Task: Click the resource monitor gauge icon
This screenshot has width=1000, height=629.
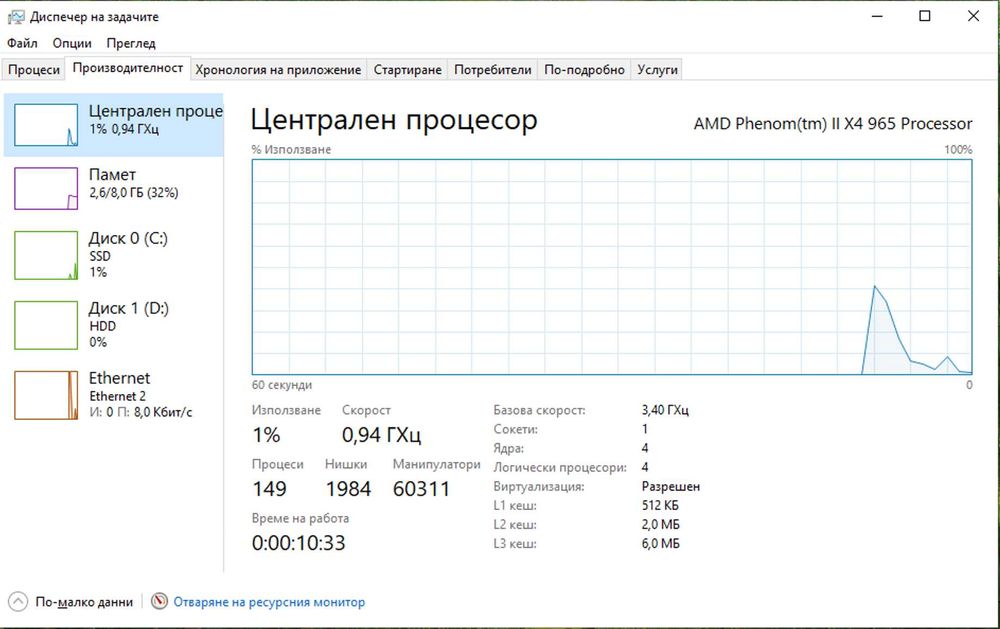Action: click(159, 601)
